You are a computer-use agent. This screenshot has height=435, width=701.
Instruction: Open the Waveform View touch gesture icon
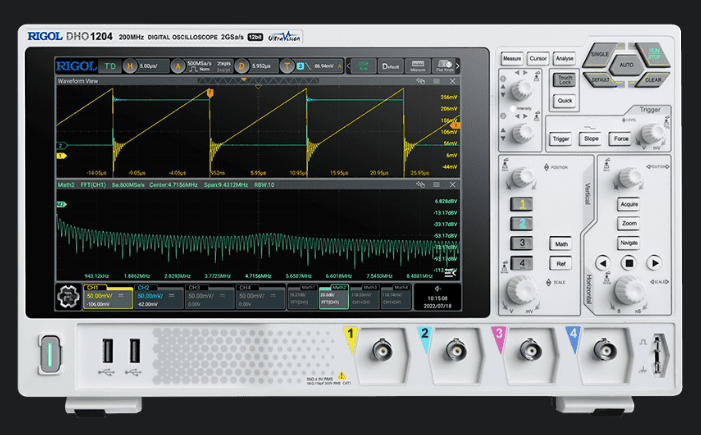coord(420,81)
